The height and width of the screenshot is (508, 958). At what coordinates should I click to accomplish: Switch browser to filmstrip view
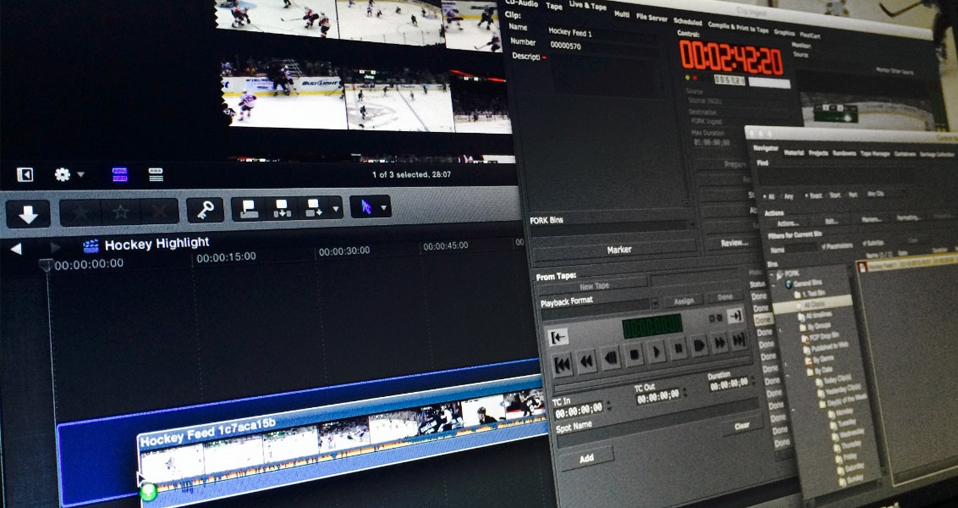click(x=120, y=174)
